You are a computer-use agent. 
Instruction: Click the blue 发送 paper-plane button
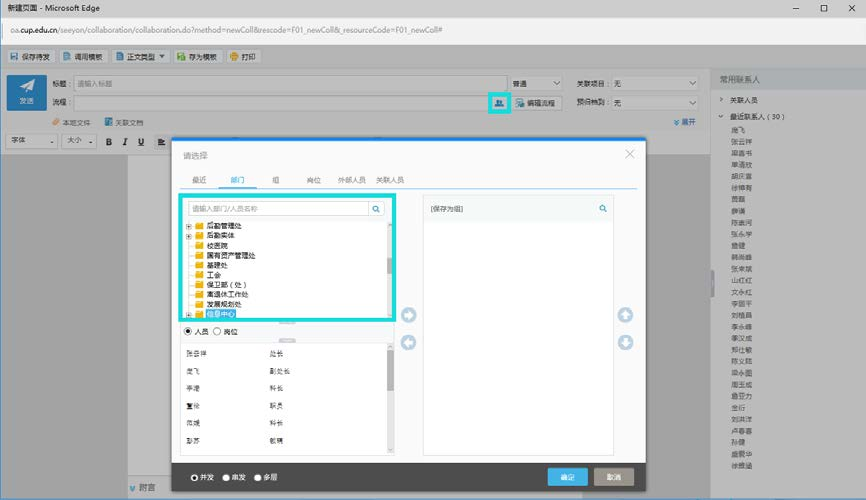pyautogui.click(x=27, y=92)
